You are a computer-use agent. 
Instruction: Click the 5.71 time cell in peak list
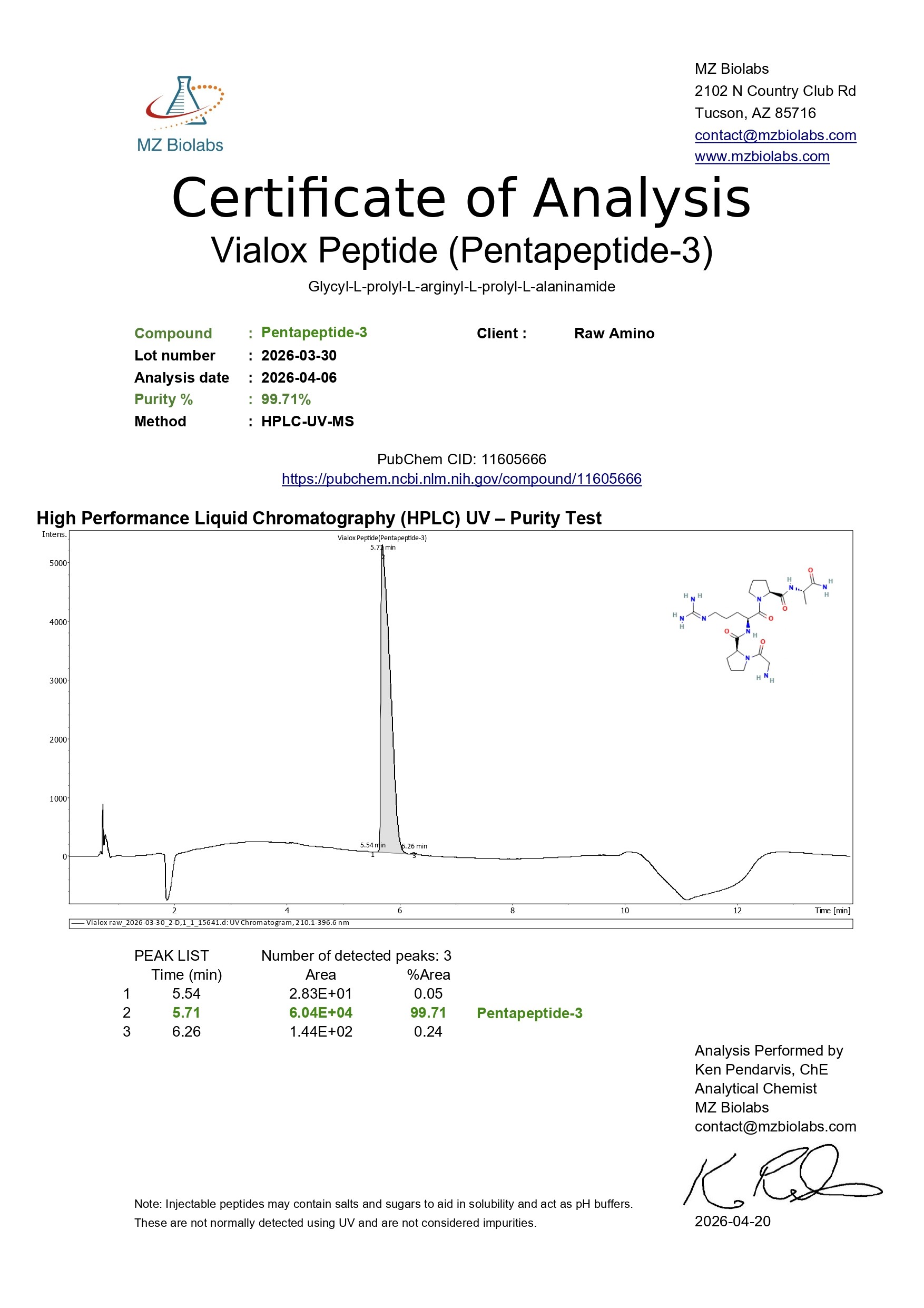click(x=186, y=1012)
